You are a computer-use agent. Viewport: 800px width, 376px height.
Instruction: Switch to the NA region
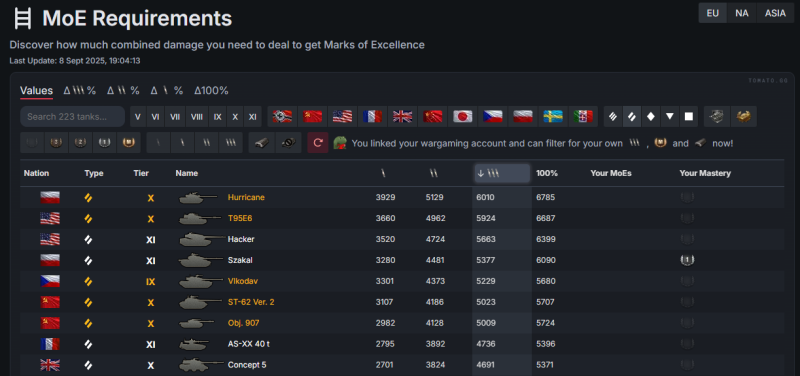click(x=742, y=13)
